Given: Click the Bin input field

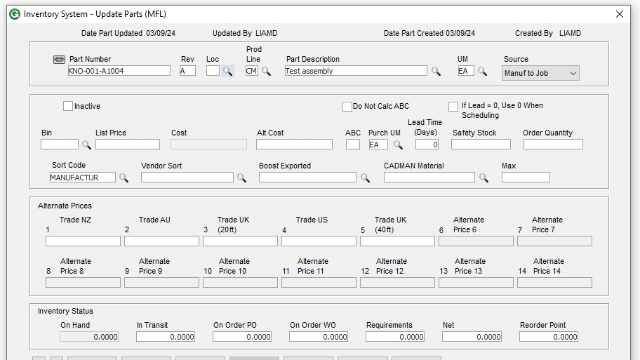Looking at the screenshot, I should click(x=60, y=144).
